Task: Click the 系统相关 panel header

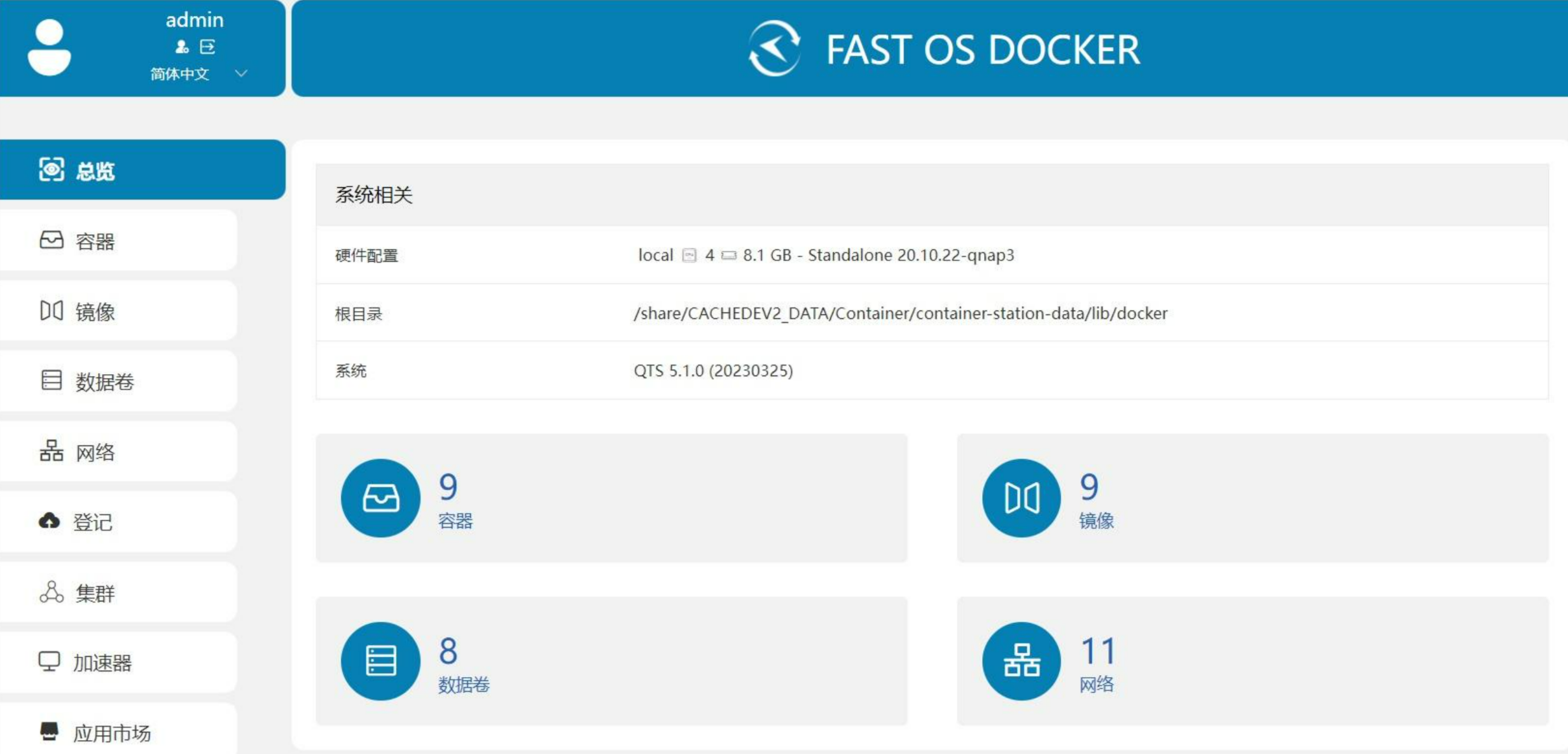Action: click(x=932, y=195)
